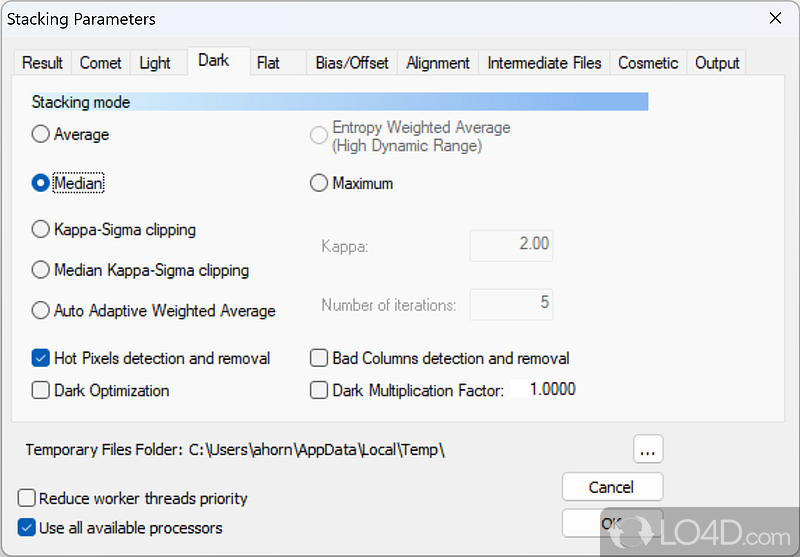Click the Cancel button

click(611, 487)
